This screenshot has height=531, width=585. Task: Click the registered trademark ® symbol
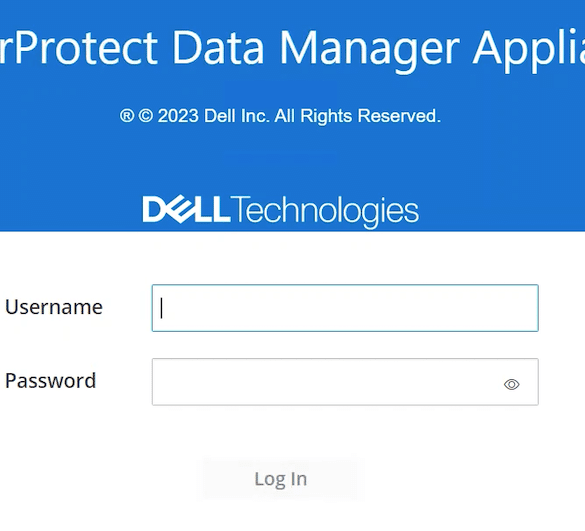click(127, 116)
